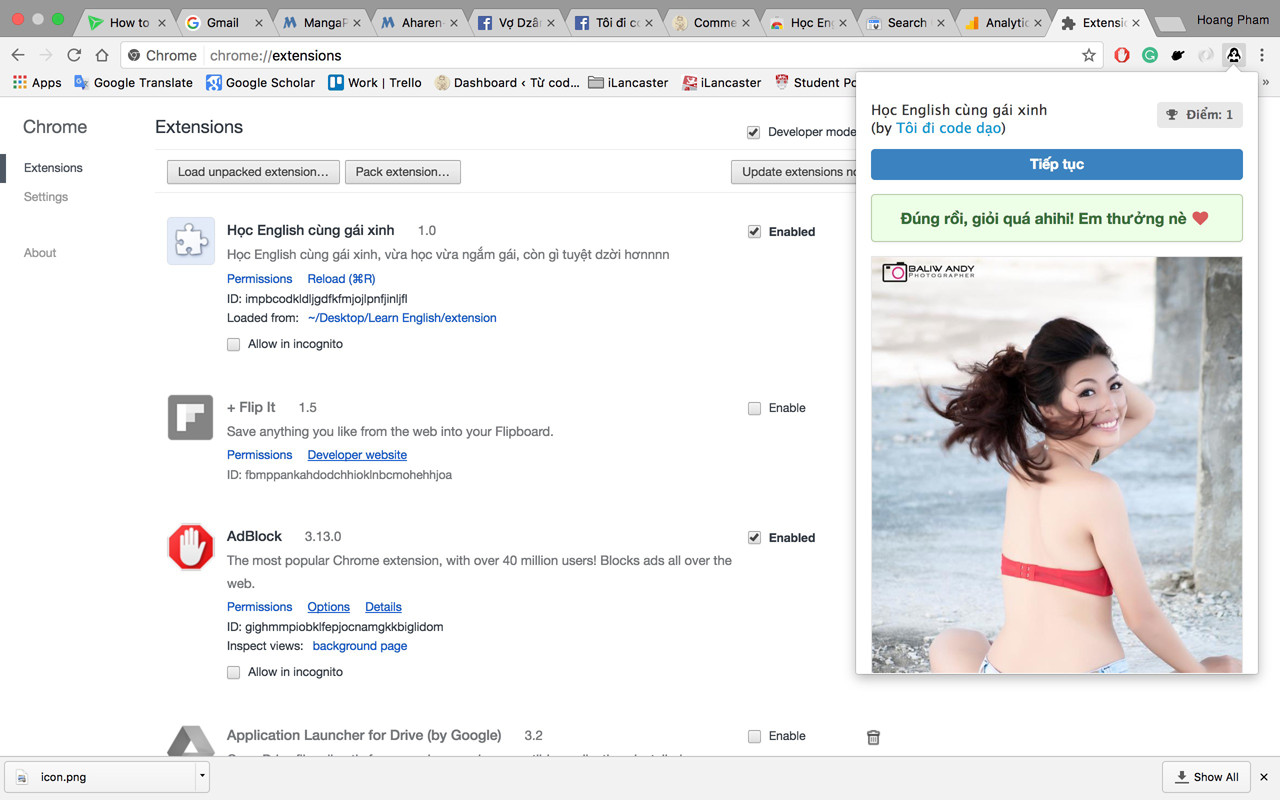Screen dimensions: 1280x800
Task: Bookmark page with the star icon
Action: pyautogui.click(x=1089, y=56)
